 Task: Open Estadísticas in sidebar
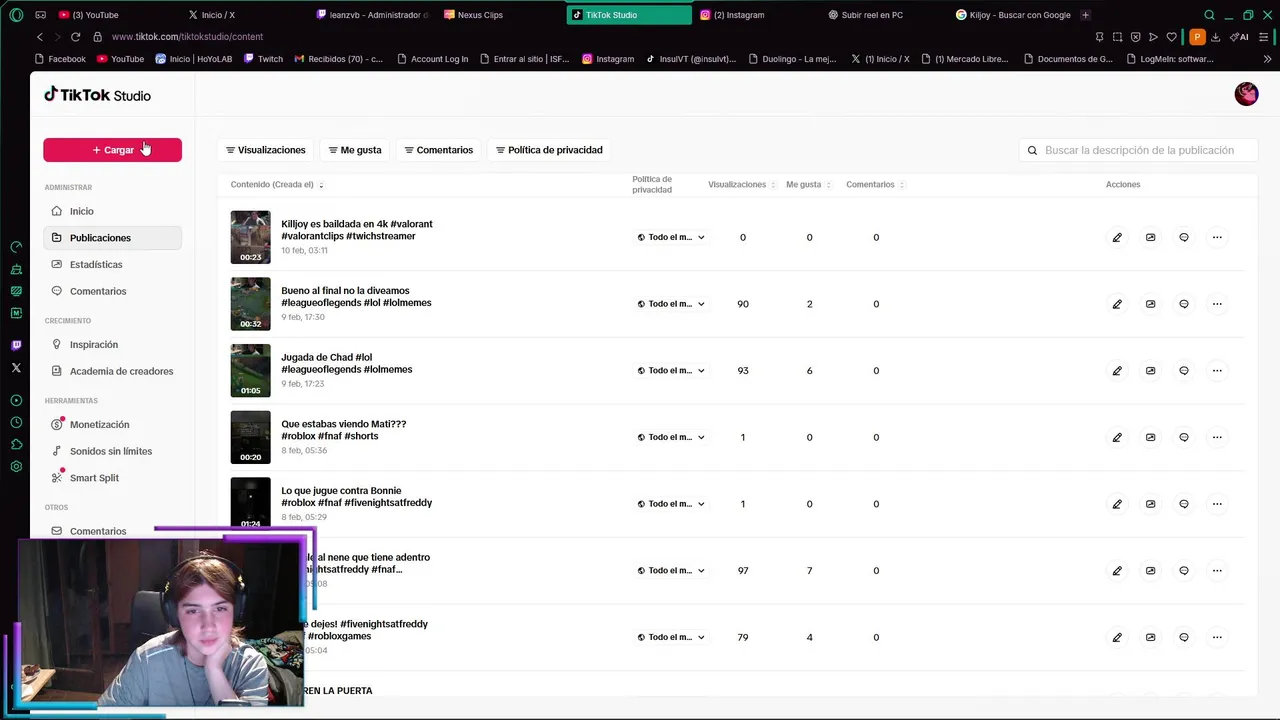tap(112, 265)
